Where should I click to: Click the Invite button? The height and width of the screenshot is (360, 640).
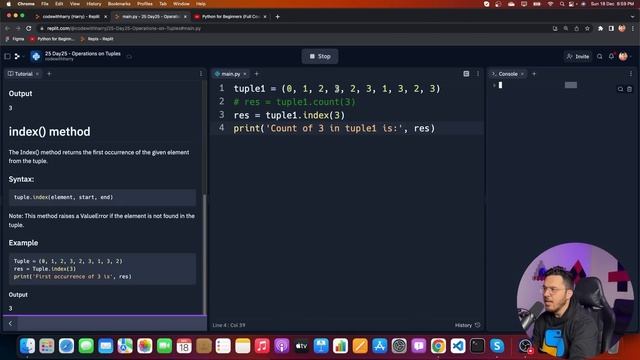click(x=578, y=56)
